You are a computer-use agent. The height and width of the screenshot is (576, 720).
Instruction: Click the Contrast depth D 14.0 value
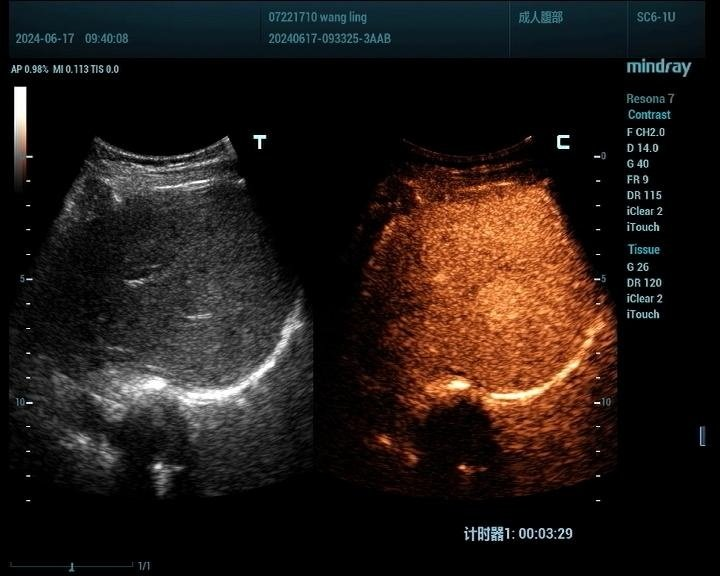click(x=642, y=148)
